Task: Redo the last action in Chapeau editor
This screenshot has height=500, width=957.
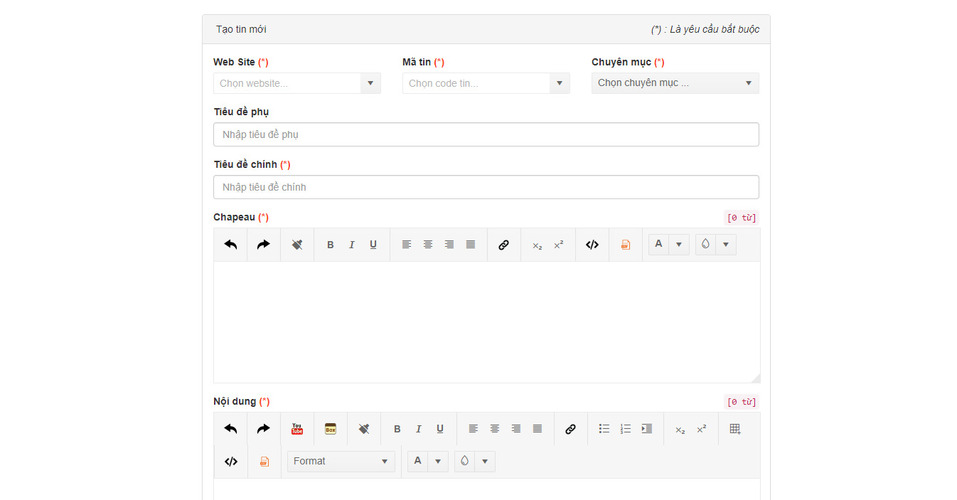Action: coord(263,245)
